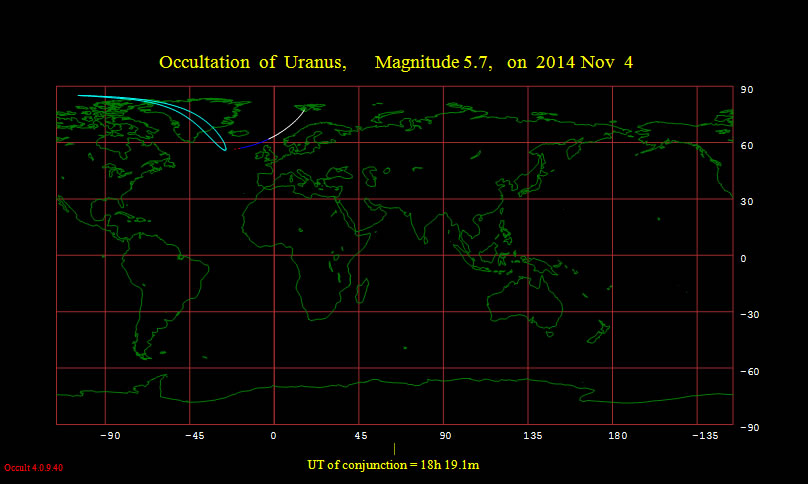Click longitude label '-90'
Image resolution: width=808 pixels, height=484 pixels.
(x=110, y=436)
